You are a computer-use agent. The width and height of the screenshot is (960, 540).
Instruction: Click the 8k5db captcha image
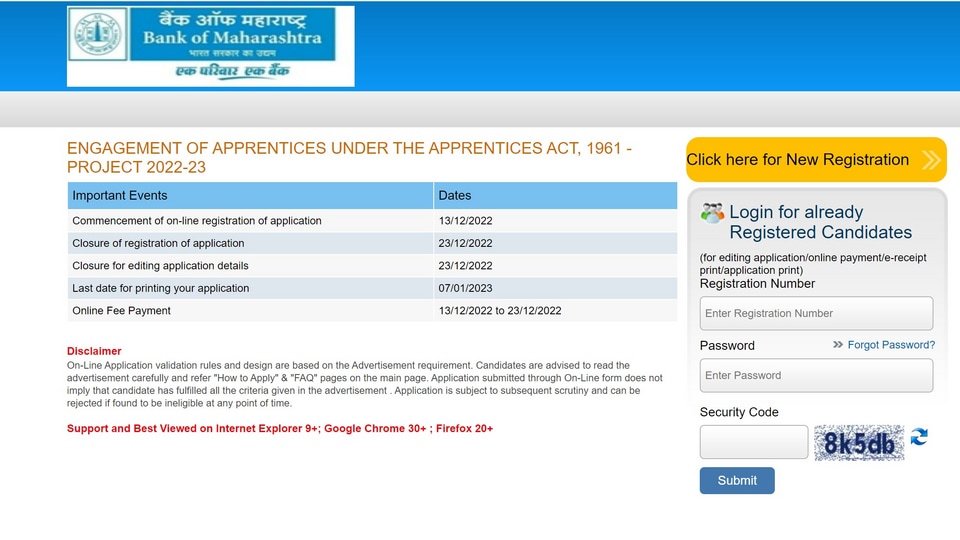point(859,443)
